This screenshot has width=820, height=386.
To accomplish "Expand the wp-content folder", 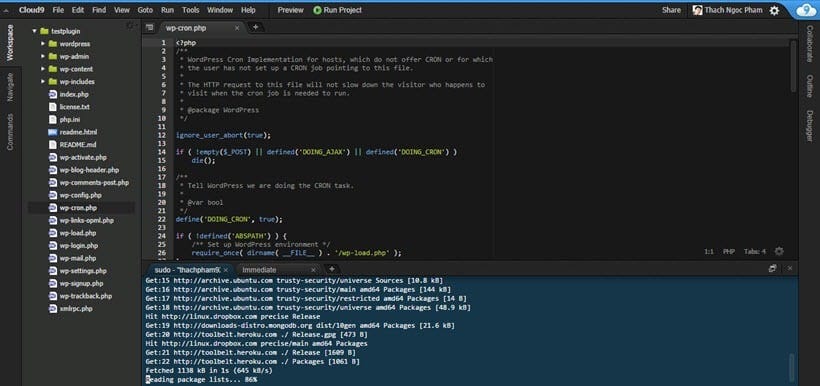I will [x=43, y=69].
